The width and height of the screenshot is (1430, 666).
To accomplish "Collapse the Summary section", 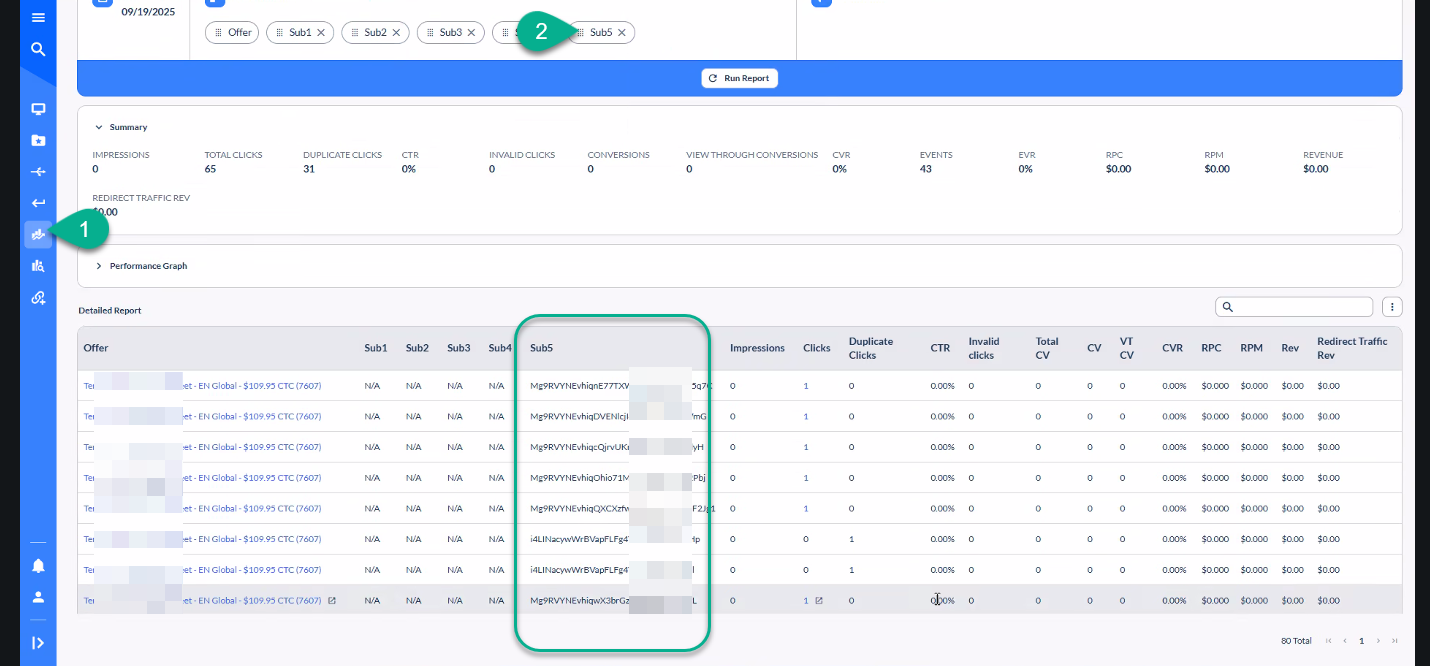I will click(99, 128).
